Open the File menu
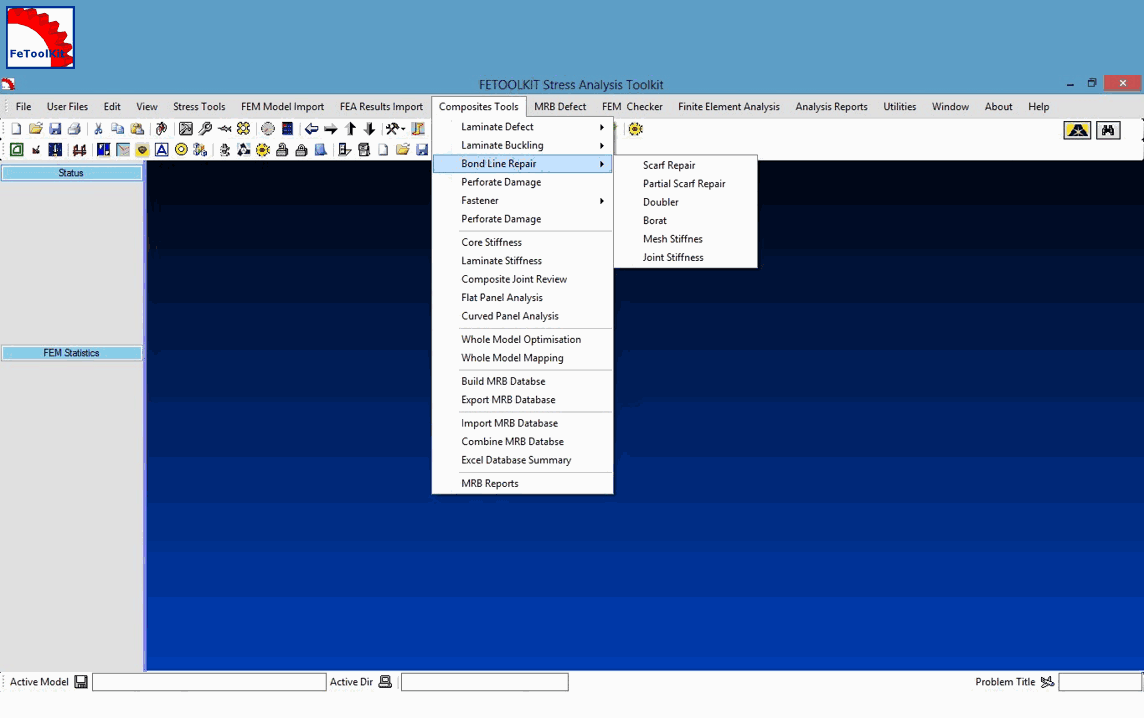 (23, 107)
